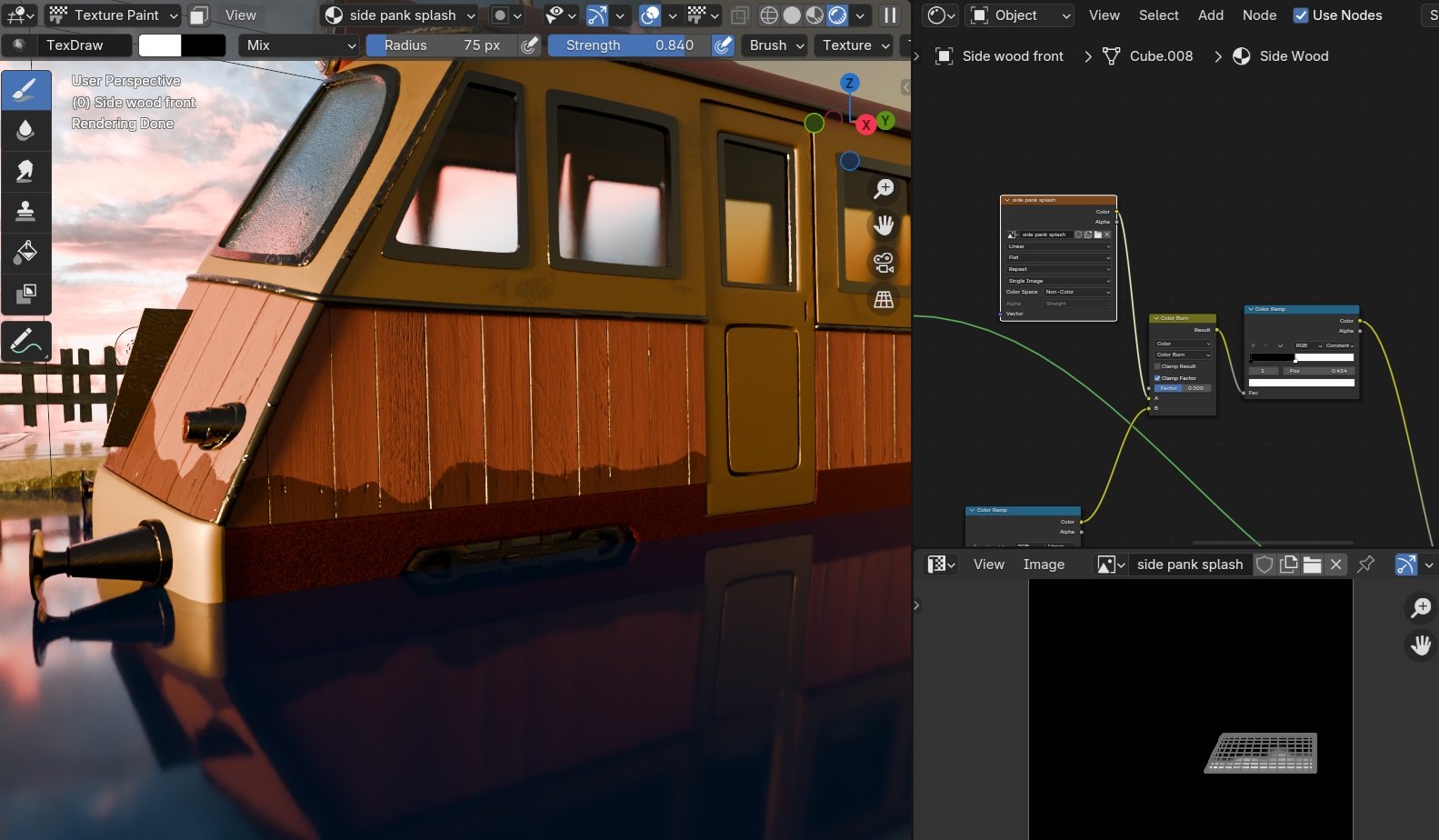This screenshot has height=840, width=1439.
Task: Select the Draw brush tool
Action: pos(25,89)
